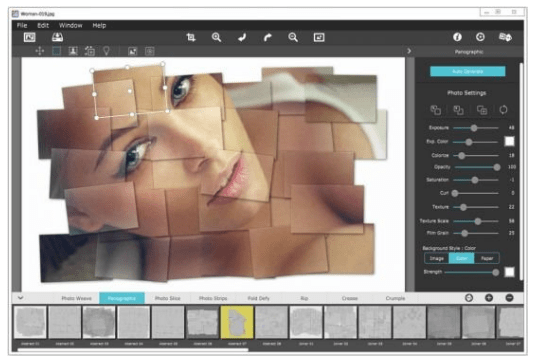Click the circular reset icon under Photo Settings
Viewport: 533px width, 360px height.
tap(503, 110)
